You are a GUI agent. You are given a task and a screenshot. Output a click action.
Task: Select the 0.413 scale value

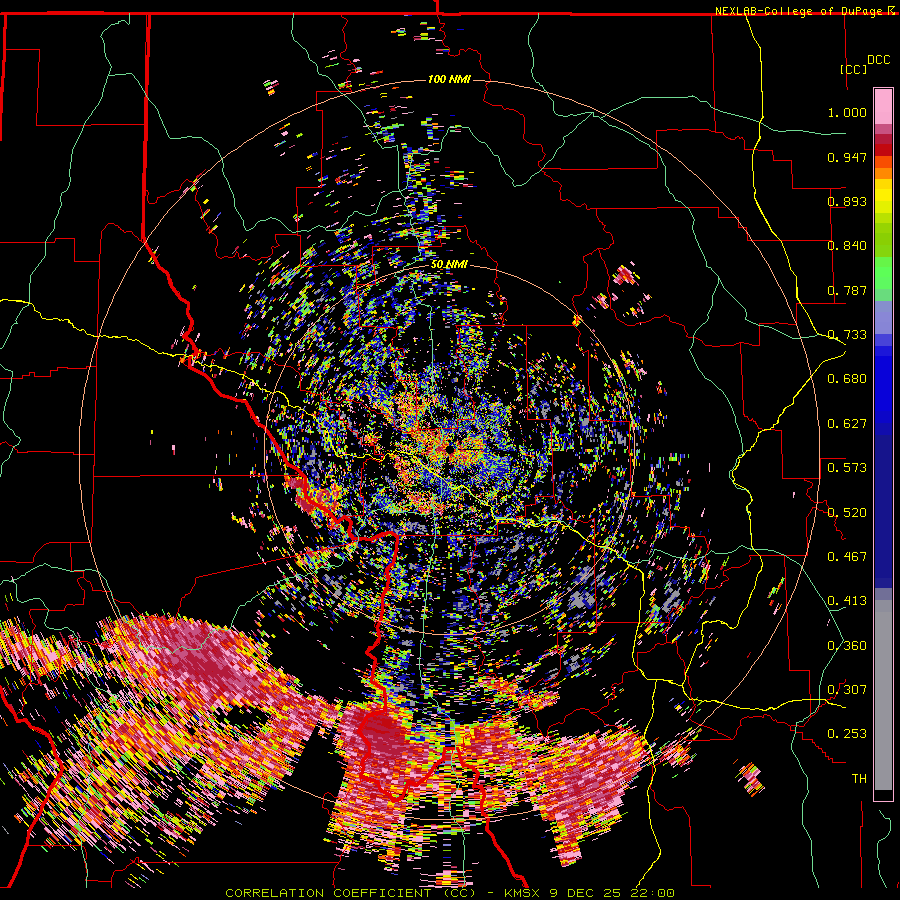[847, 601]
